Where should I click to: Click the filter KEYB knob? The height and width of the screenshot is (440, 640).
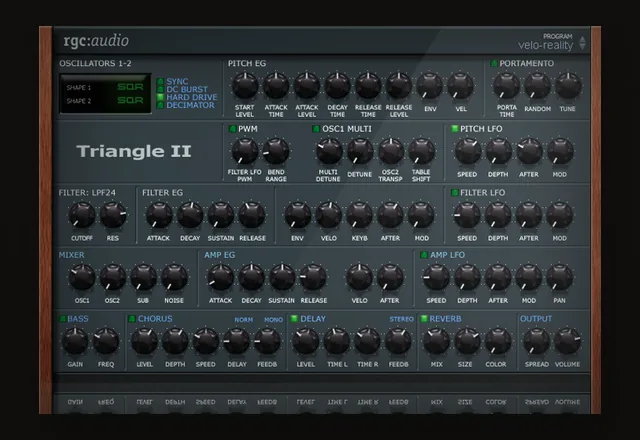360,215
